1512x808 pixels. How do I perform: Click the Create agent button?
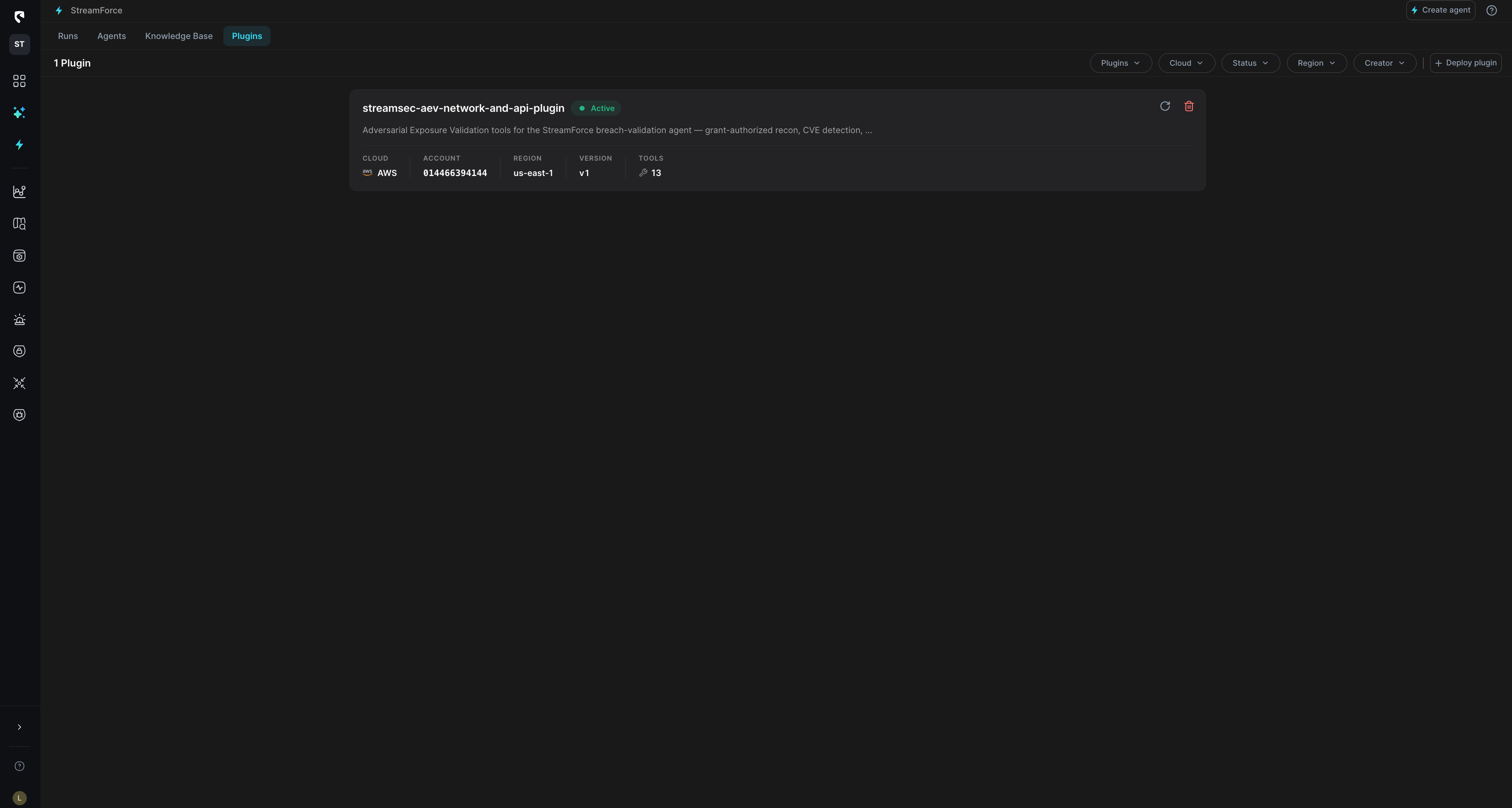click(x=1440, y=10)
